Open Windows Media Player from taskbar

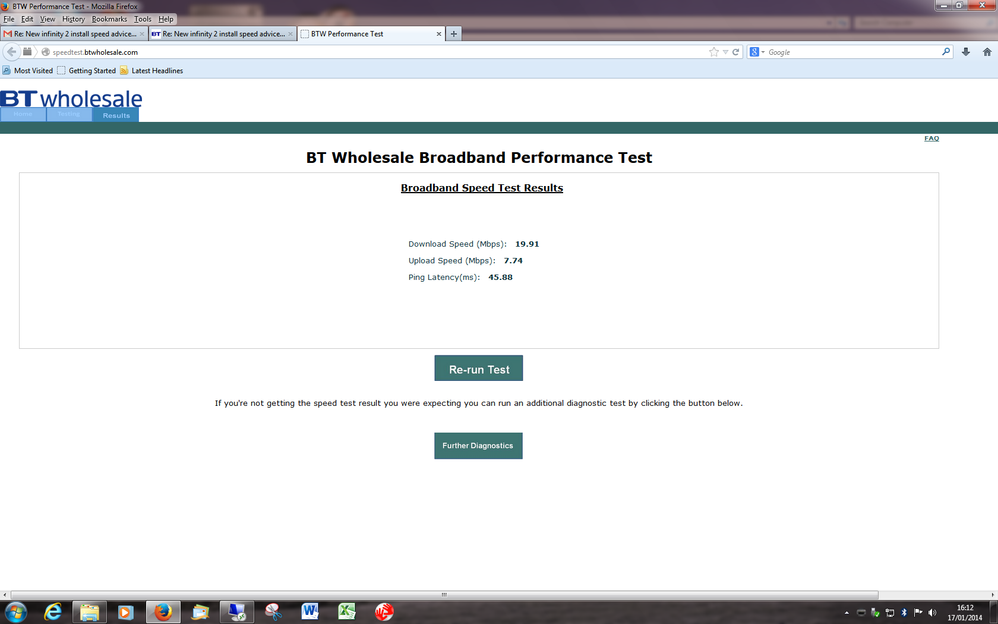(x=125, y=612)
